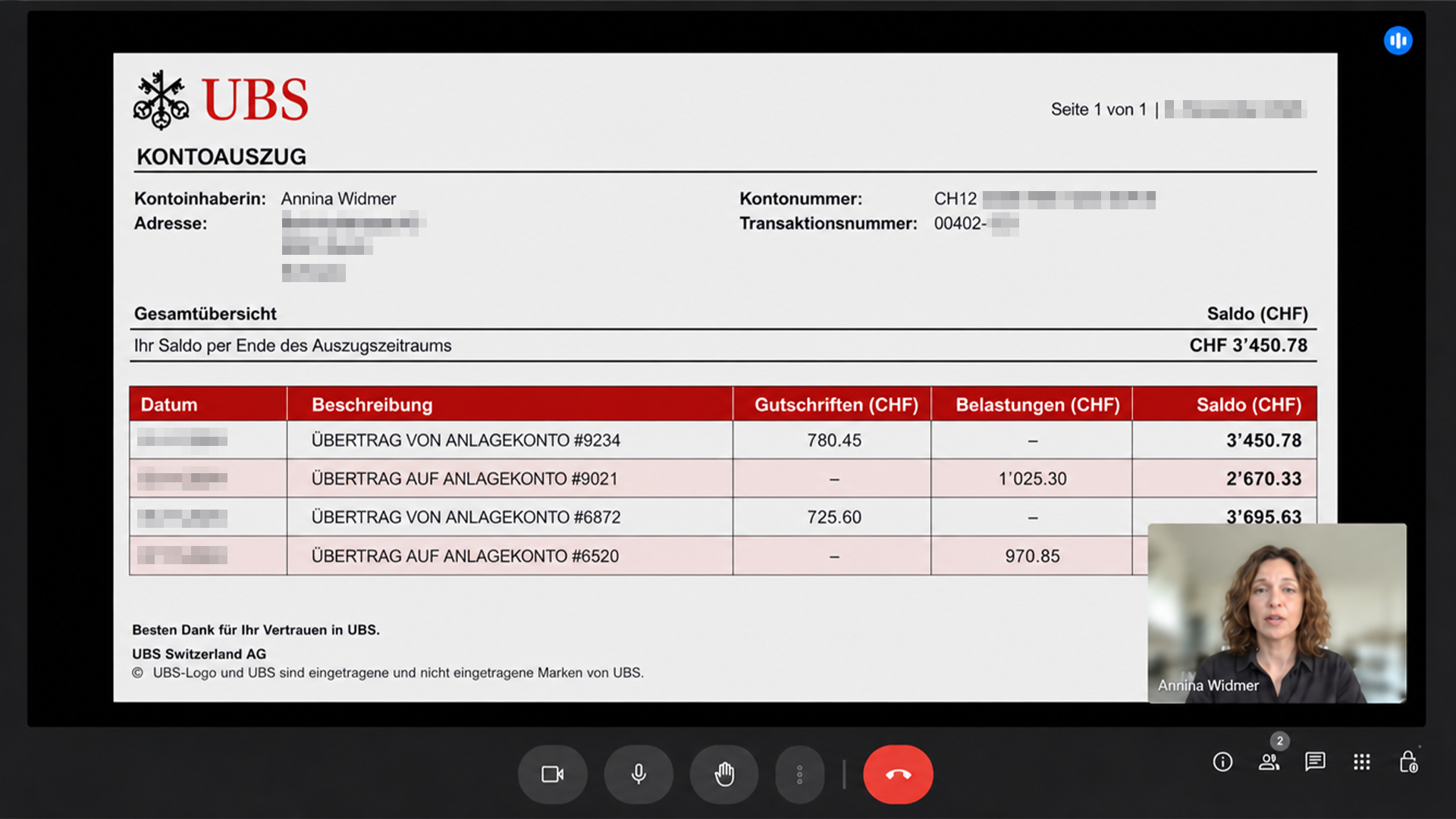The image size is (1456, 819).
Task: Open the more options menu
Action: point(799,774)
